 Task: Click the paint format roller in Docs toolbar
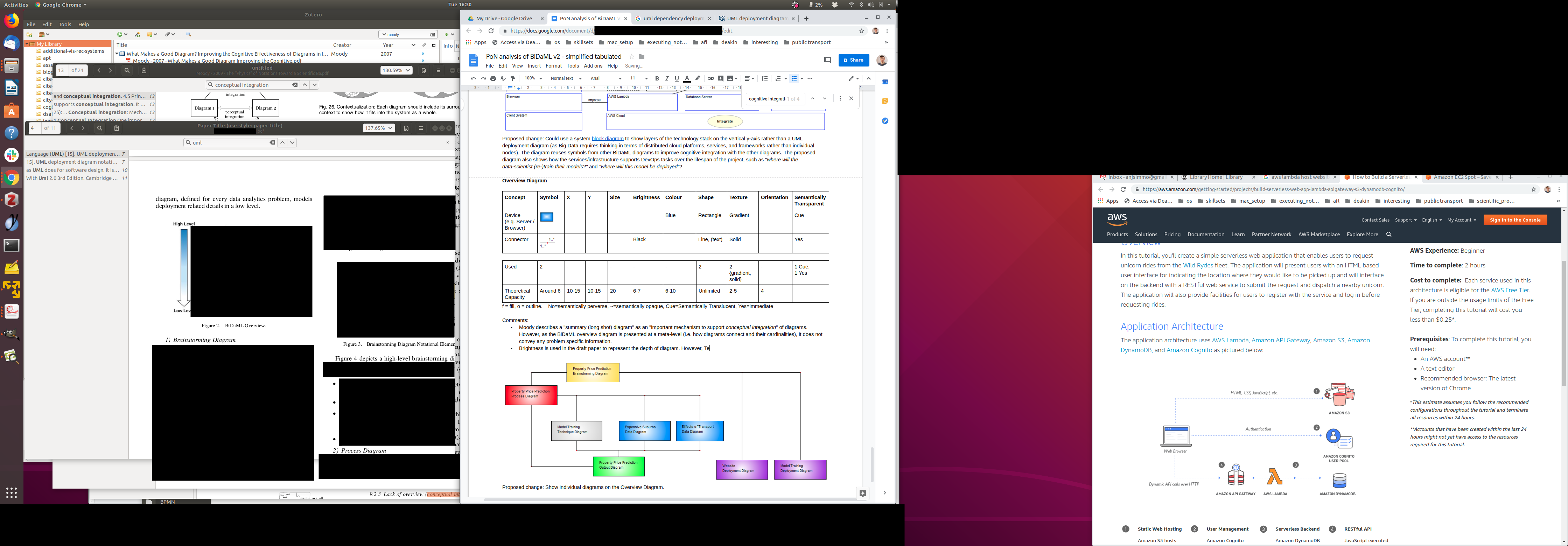coord(513,78)
